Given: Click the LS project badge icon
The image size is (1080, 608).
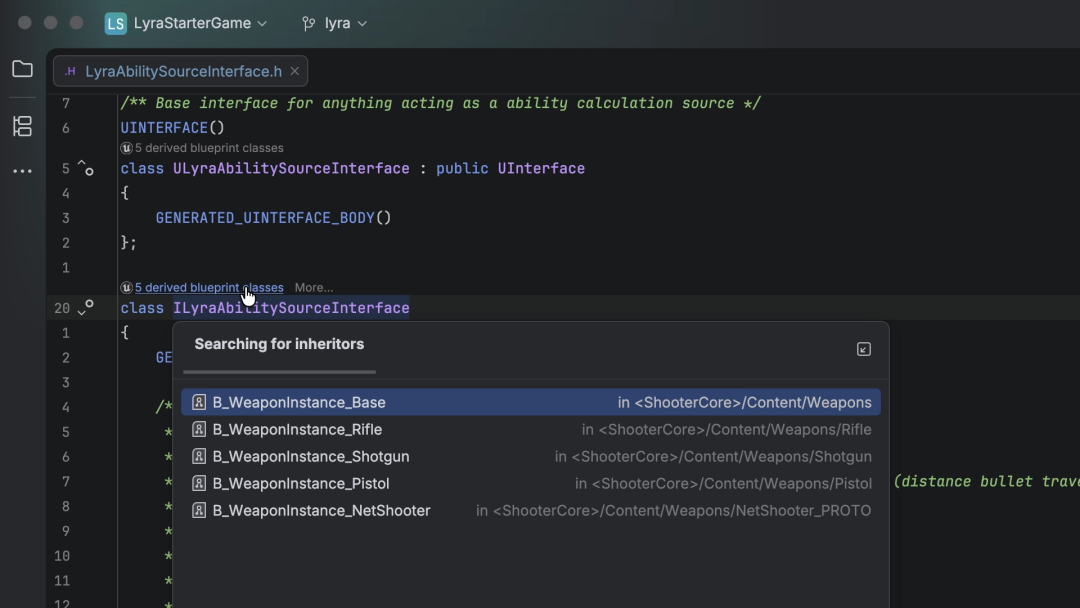Looking at the screenshot, I should pyautogui.click(x=116, y=23).
